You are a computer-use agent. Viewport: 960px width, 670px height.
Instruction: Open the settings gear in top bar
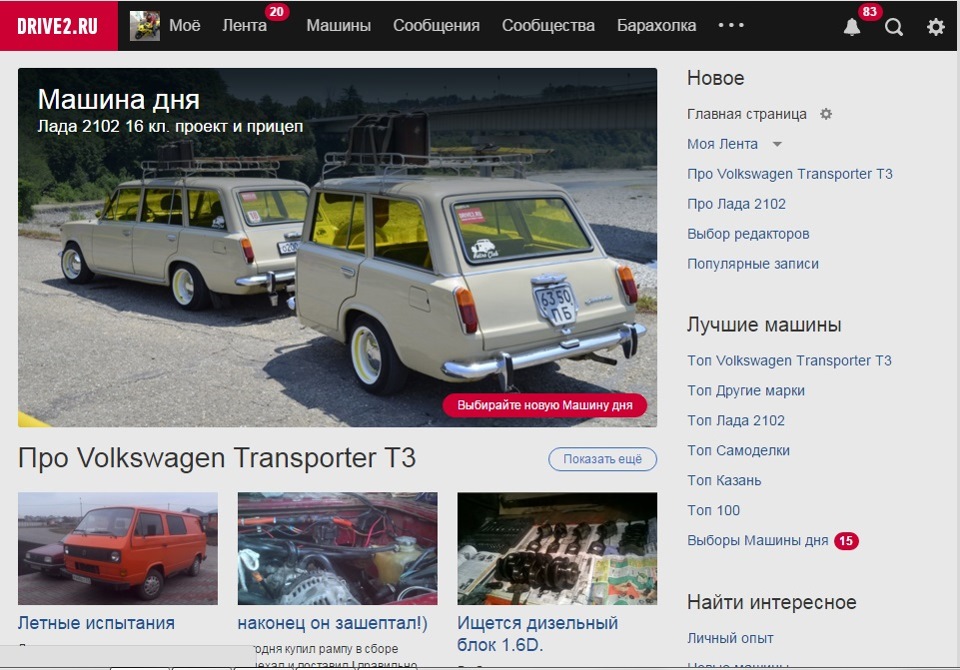click(936, 27)
